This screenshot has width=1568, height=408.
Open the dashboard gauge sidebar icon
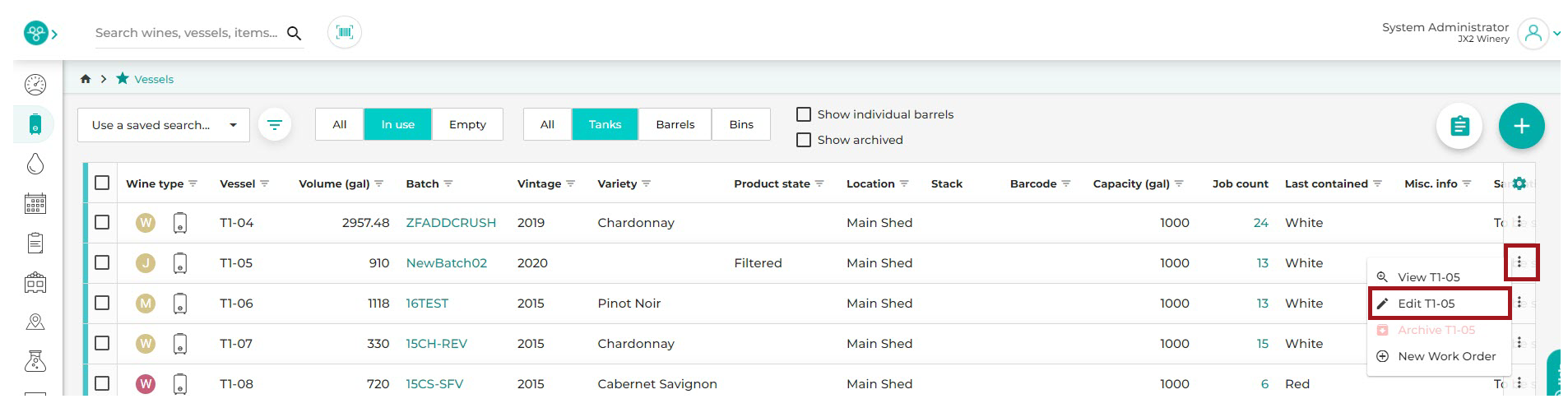35,85
